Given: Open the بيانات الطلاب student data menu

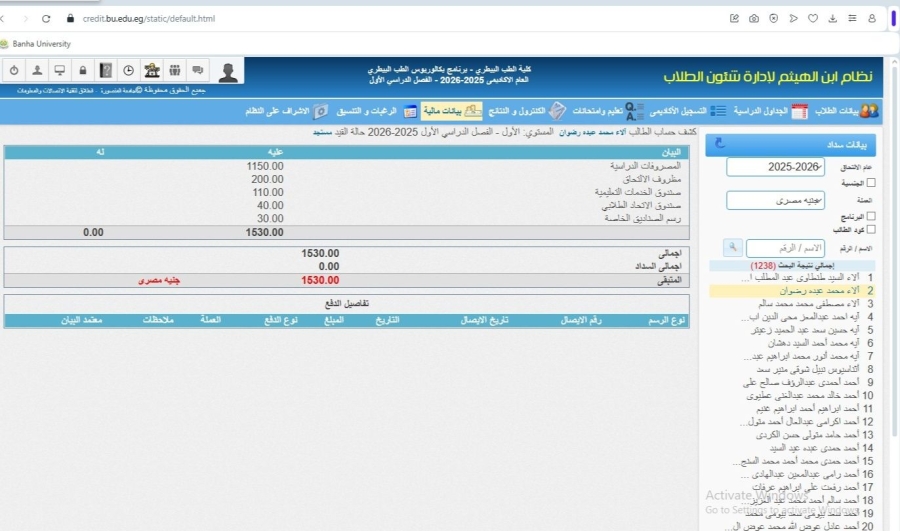Looking at the screenshot, I should 847,111.
